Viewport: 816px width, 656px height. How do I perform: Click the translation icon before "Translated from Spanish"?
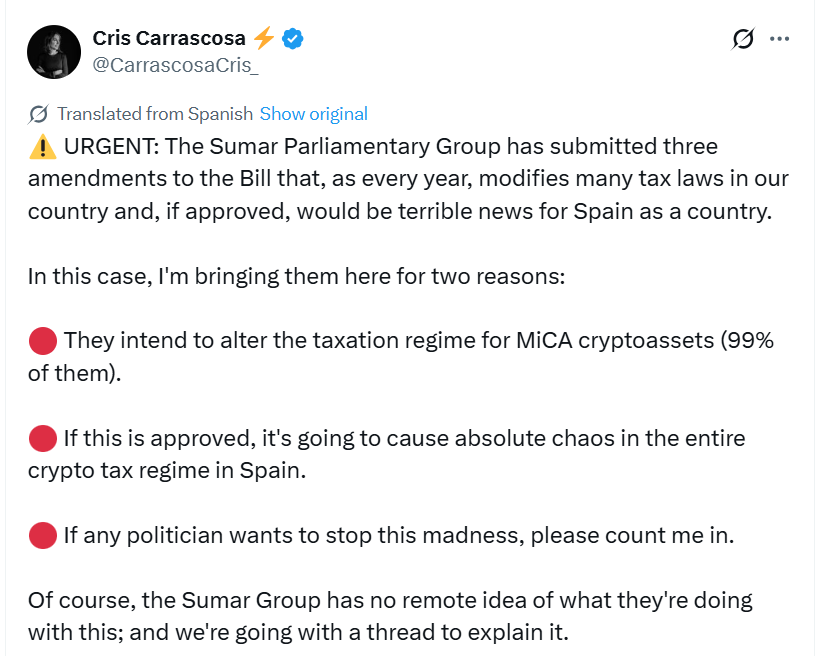point(38,114)
